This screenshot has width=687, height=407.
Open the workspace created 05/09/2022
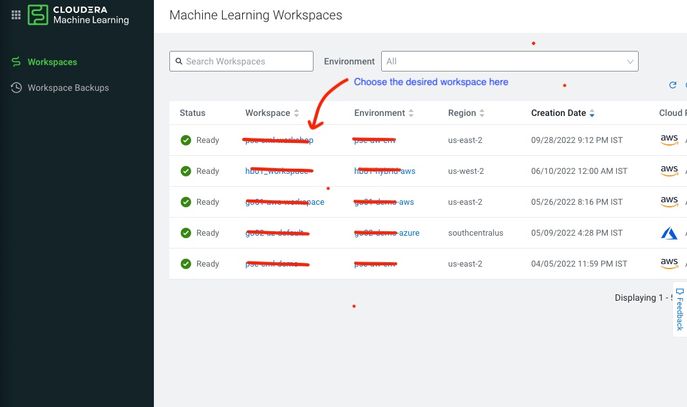[x=277, y=233]
